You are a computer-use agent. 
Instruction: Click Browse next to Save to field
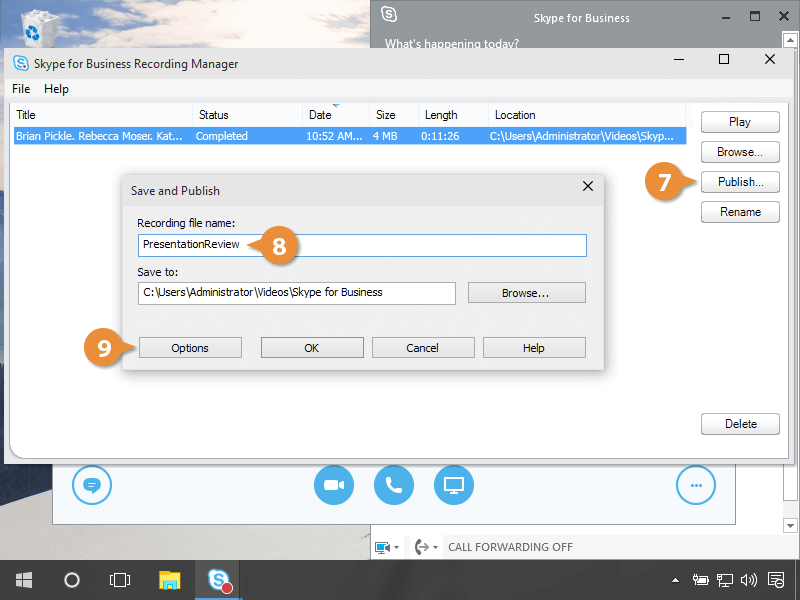tap(526, 293)
